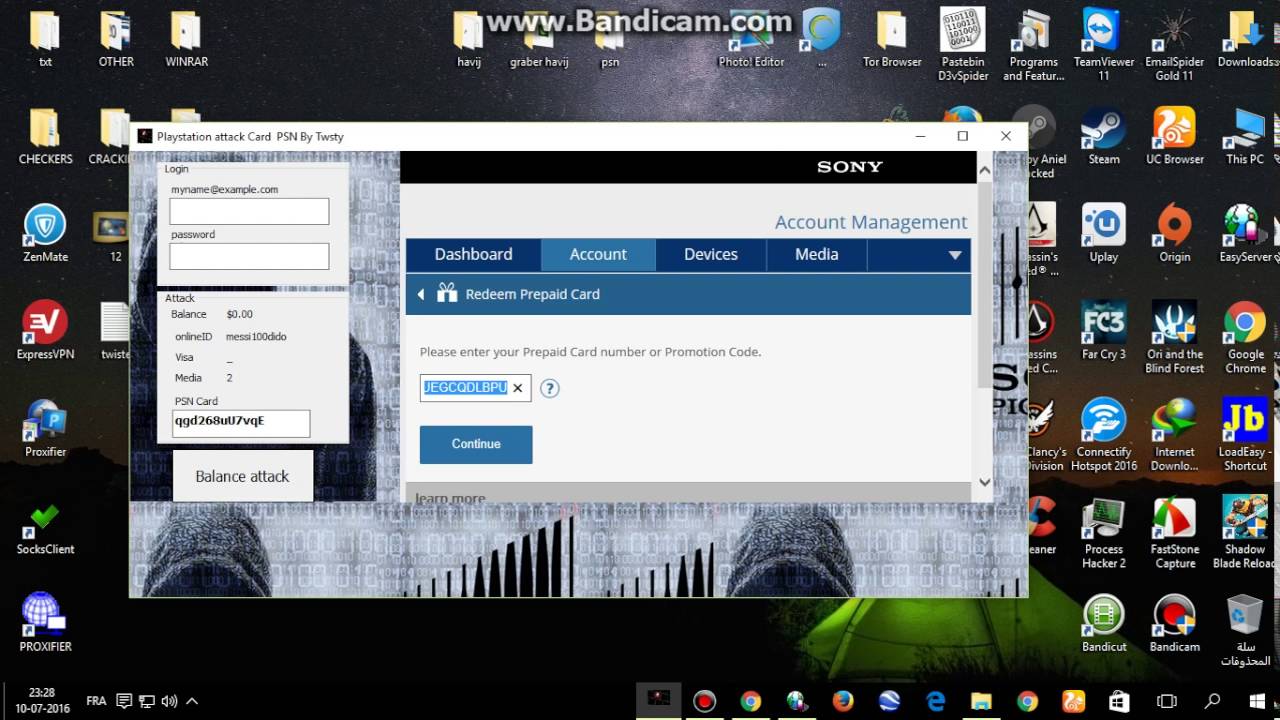
Task: Open the Process Hacker 2 shortcut
Action: [x=1104, y=533]
